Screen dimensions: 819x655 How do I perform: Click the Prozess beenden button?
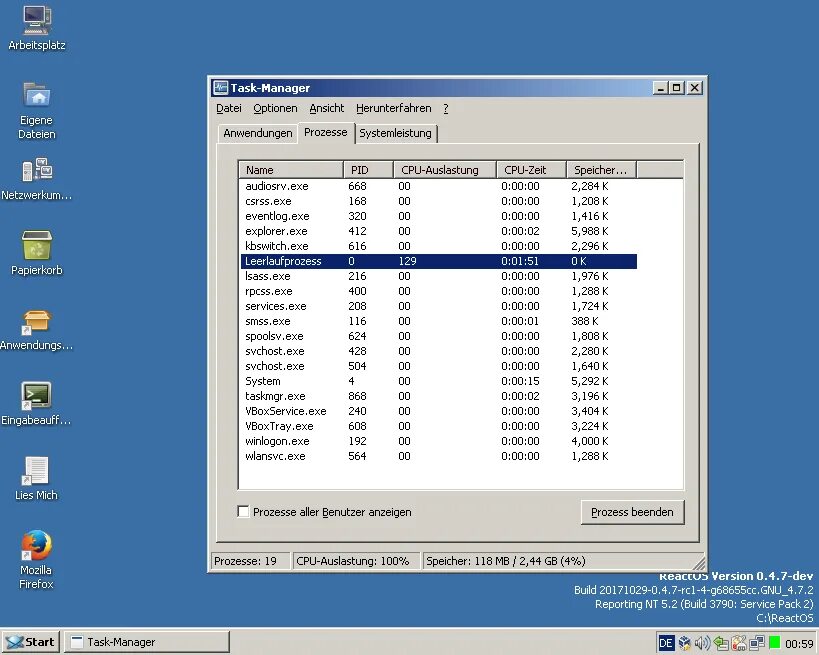coord(632,512)
